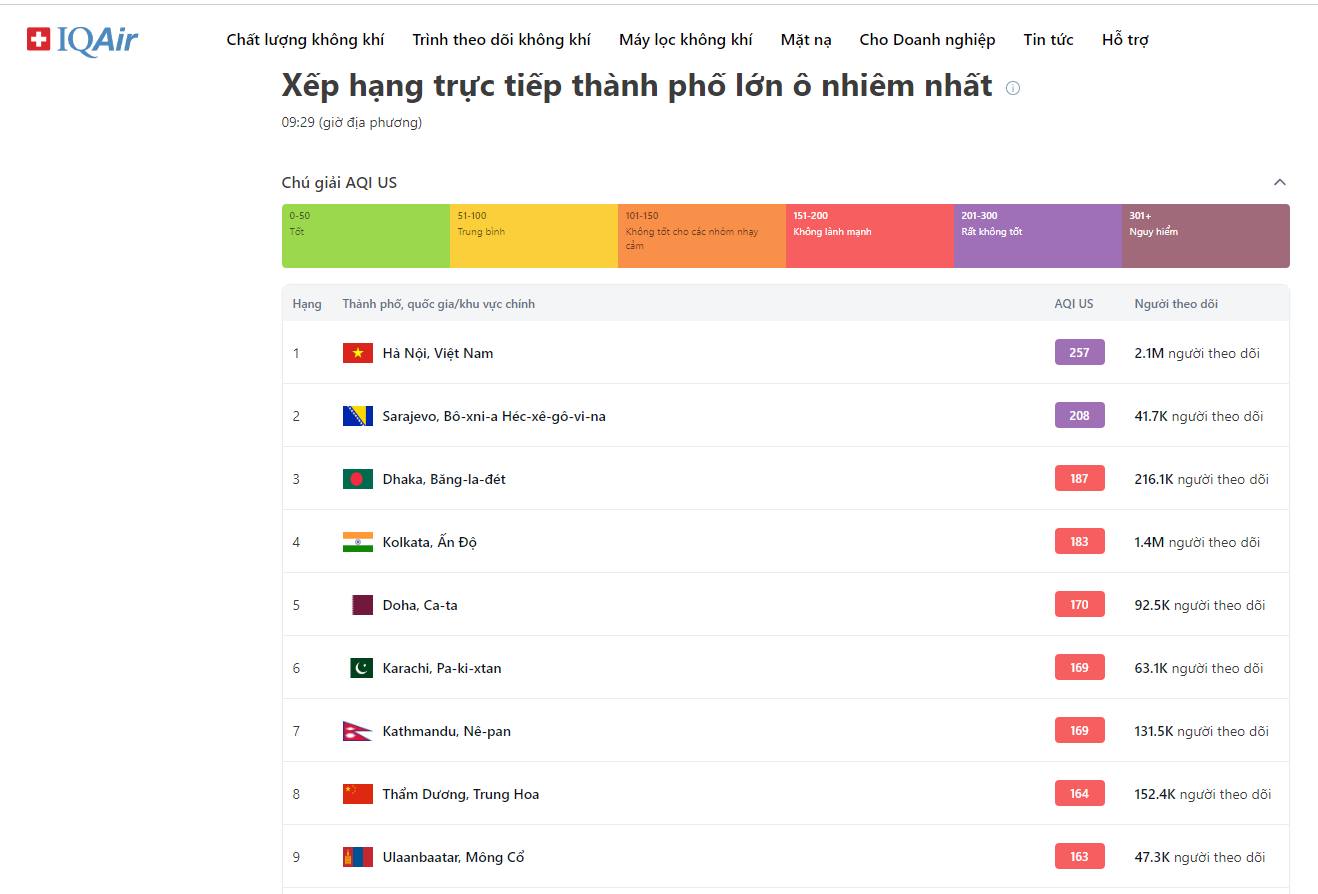Click the Hạng column header
The width and height of the screenshot is (1318, 894).
click(x=307, y=304)
